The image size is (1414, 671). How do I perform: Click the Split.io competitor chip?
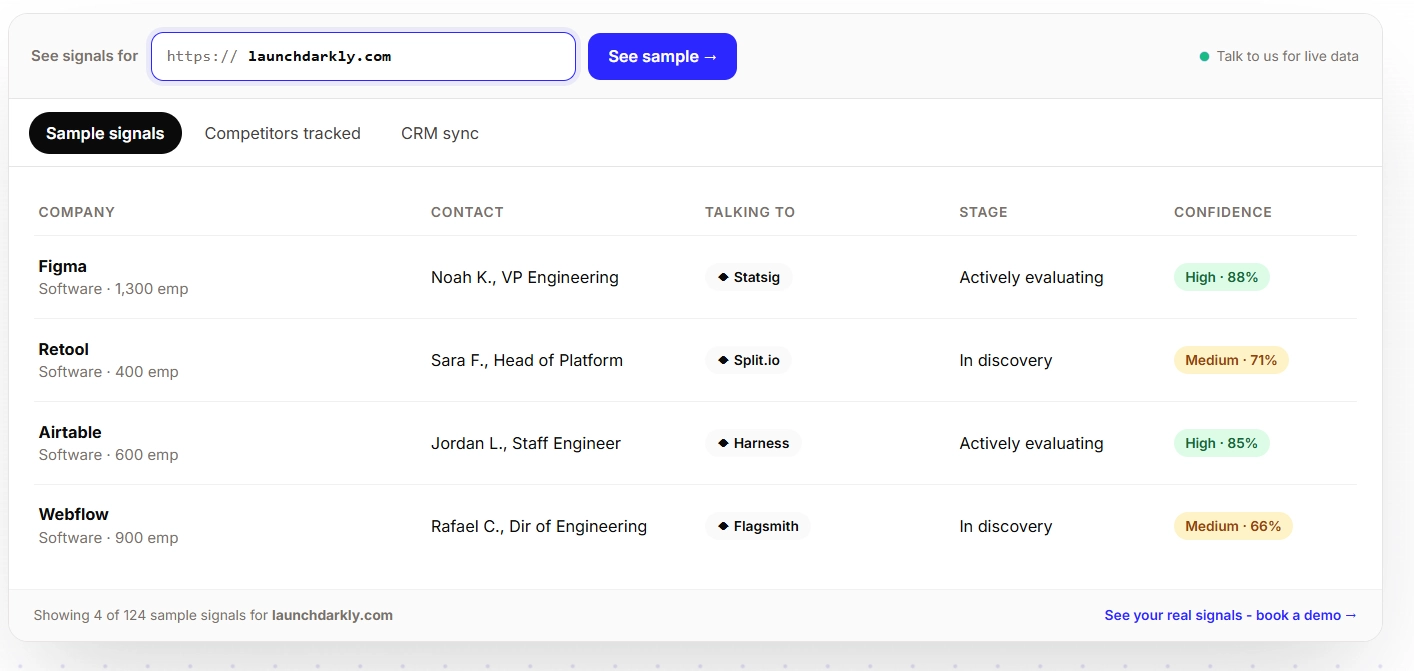(748, 360)
